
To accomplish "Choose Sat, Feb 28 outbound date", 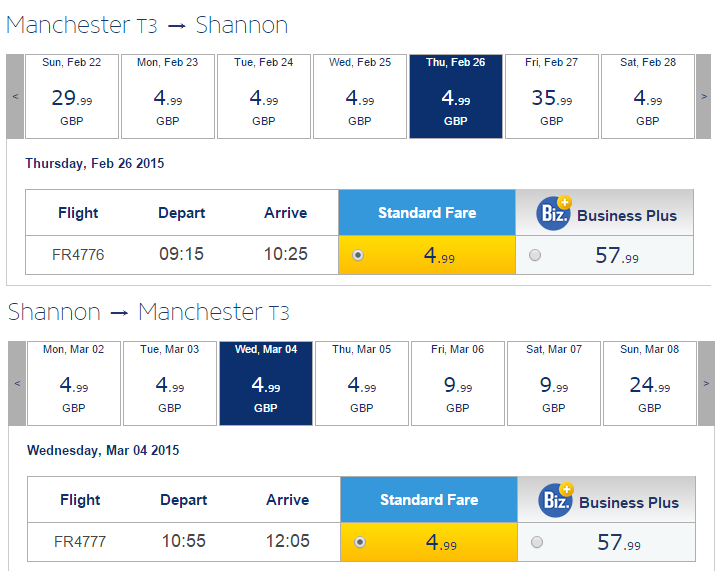I will pos(648,96).
